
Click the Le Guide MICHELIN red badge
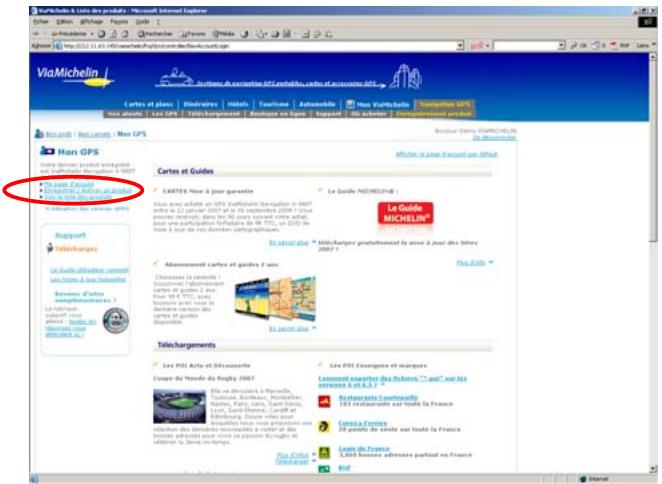[405, 213]
